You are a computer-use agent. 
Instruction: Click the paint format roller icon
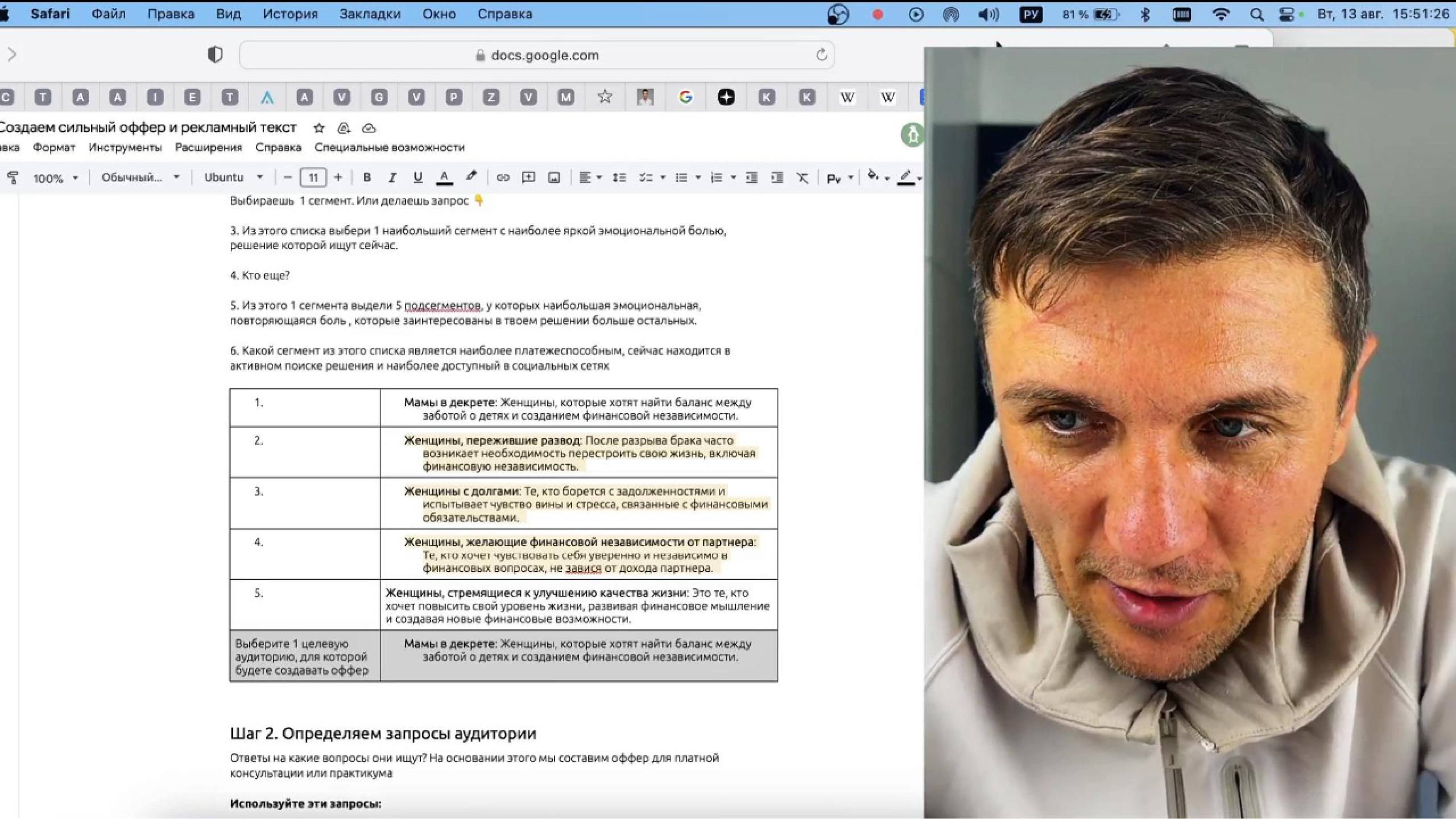13,178
